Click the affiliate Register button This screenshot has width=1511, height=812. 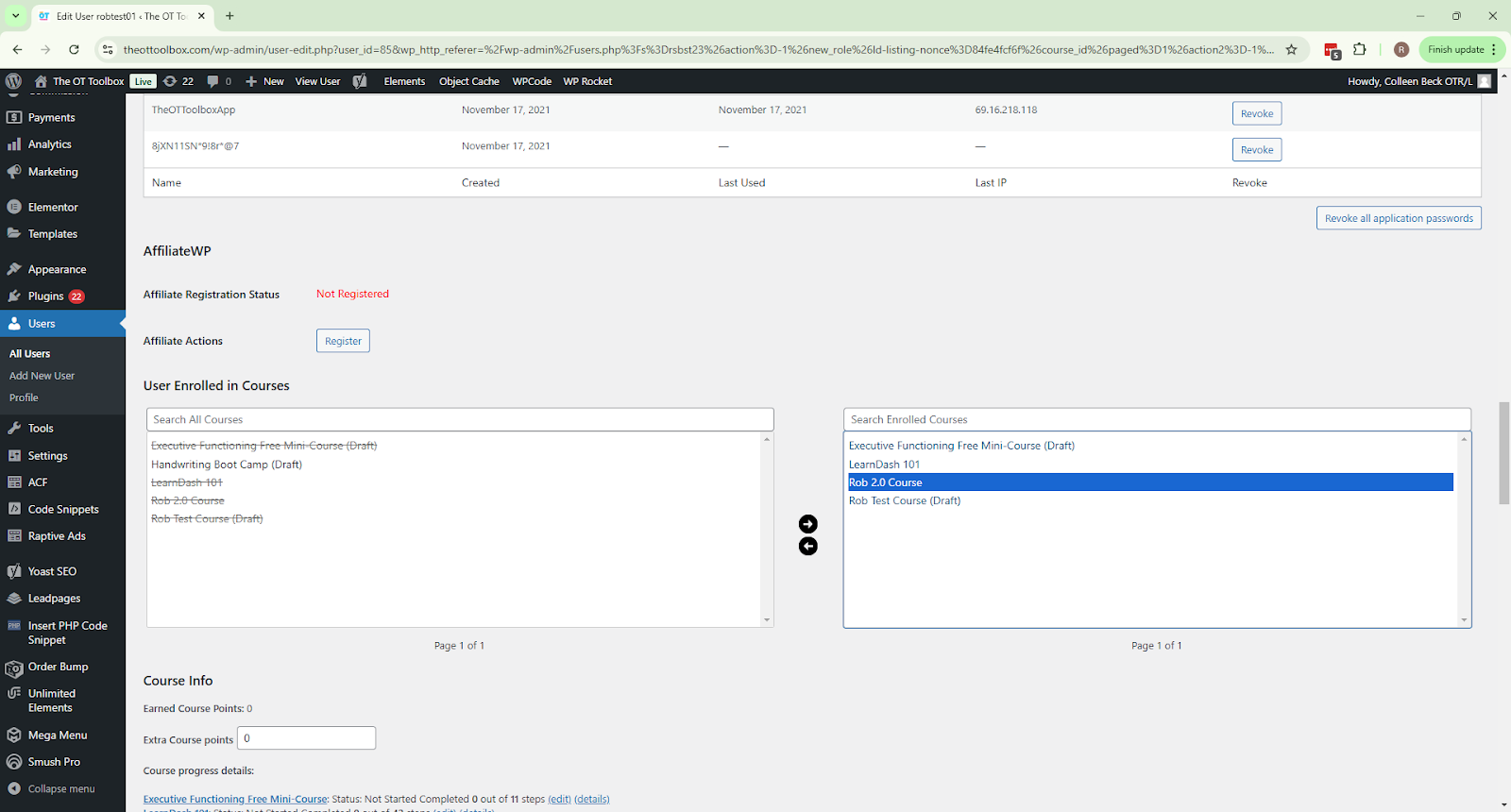coord(343,341)
